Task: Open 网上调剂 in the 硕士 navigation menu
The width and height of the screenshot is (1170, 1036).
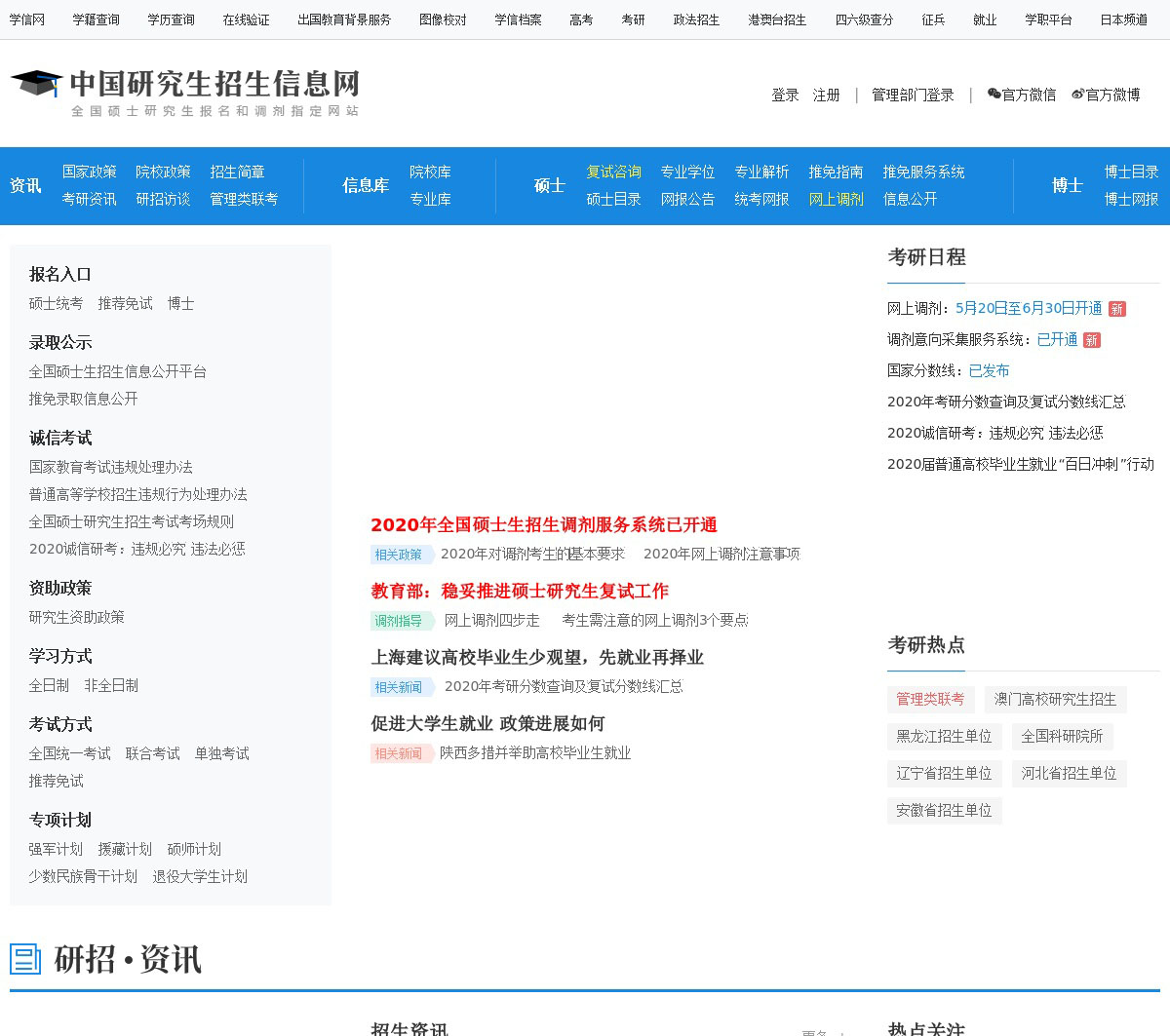Action: point(836,199)
